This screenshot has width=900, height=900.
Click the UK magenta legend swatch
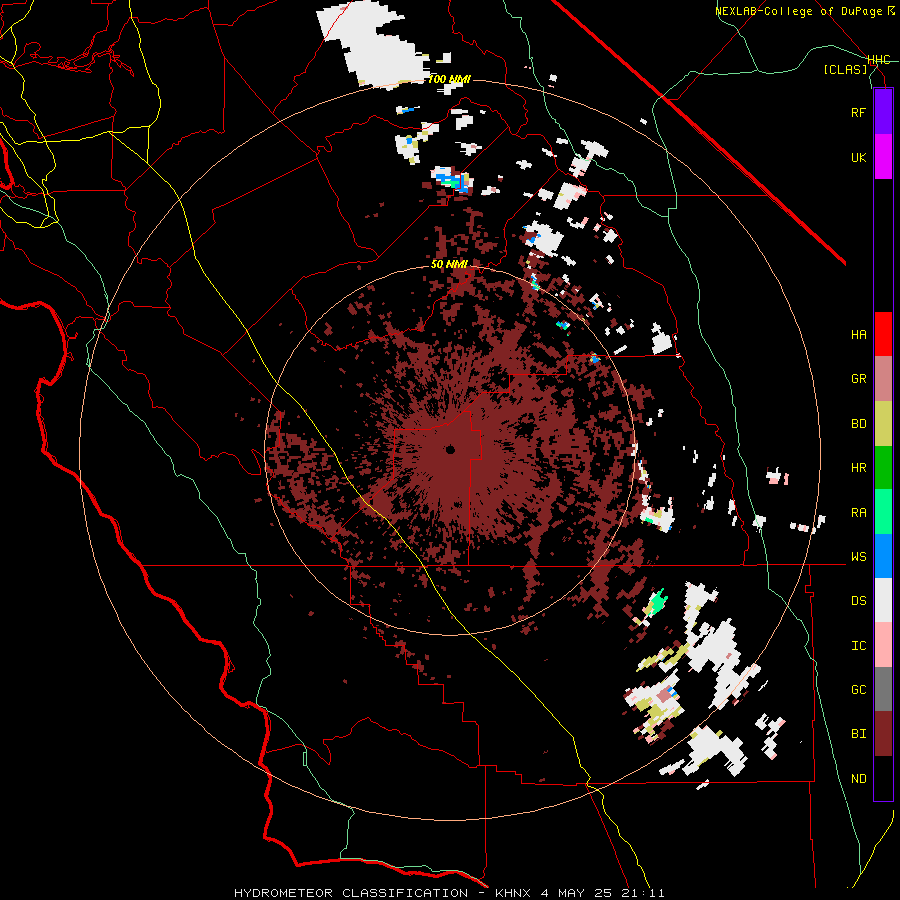883,157
